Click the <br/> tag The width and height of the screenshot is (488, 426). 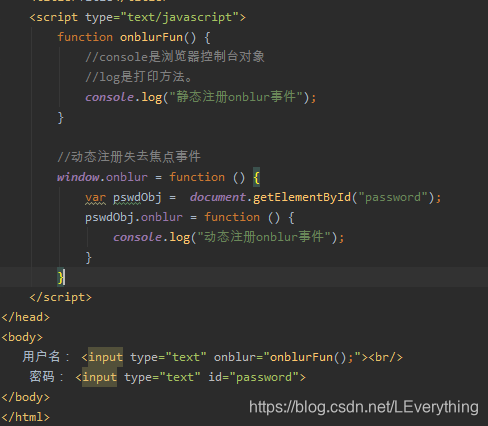point(386,357)
